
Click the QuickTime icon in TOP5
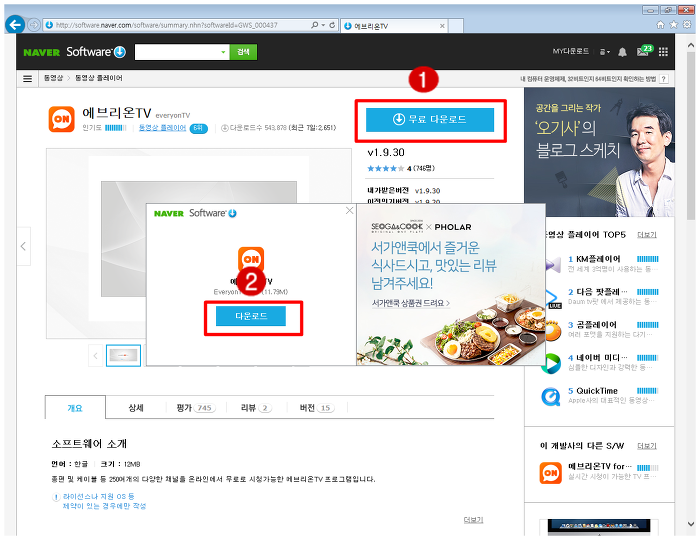click(550, 397)
